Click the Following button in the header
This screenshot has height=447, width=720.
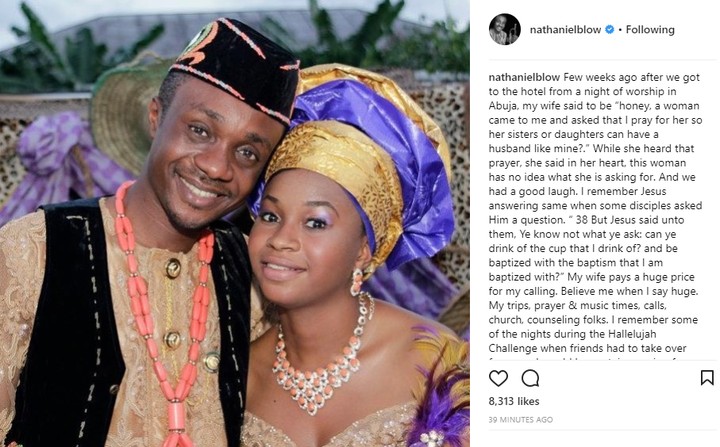click(650, 29)
